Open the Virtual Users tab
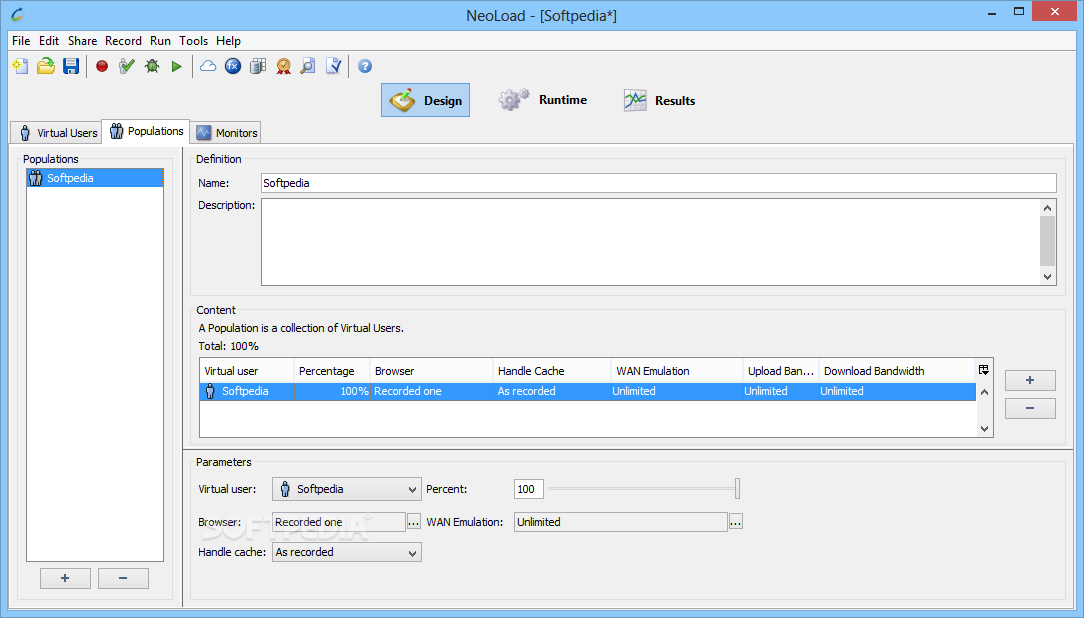The image size is (1084, 618). tap(57, 133)
